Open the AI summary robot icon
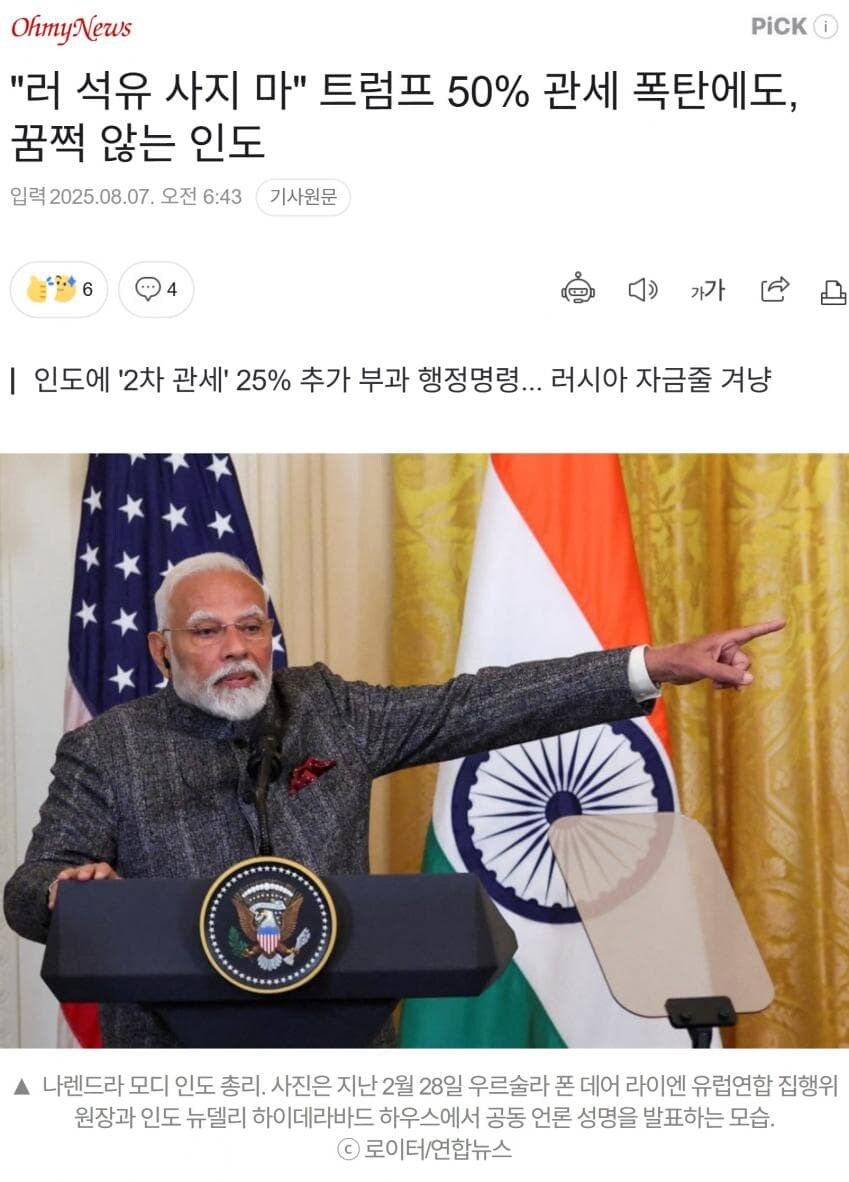 pyautogui.click(x=578, y=289)
